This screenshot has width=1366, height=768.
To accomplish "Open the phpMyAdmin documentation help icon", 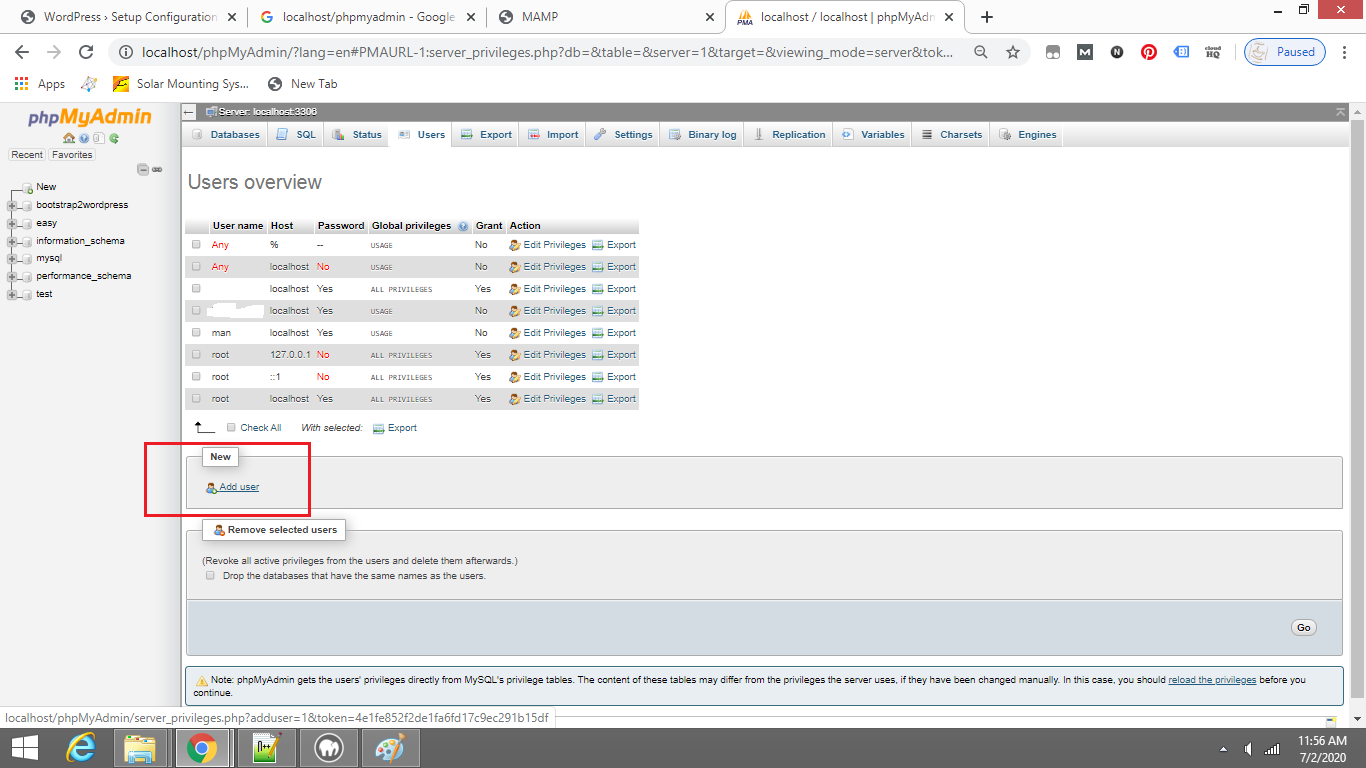I will (84, 138).
